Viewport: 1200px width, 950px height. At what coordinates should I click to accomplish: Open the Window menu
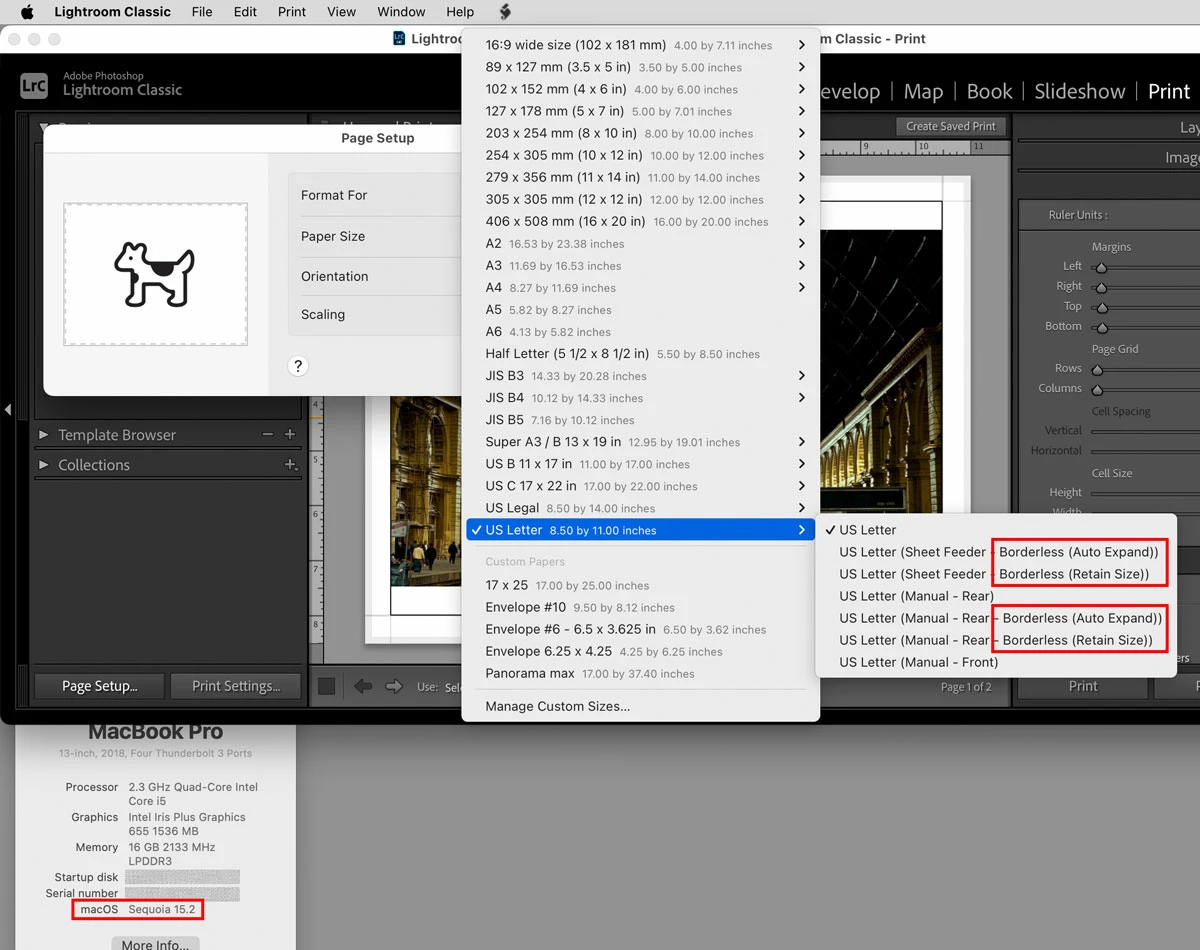tap(401, 12)
